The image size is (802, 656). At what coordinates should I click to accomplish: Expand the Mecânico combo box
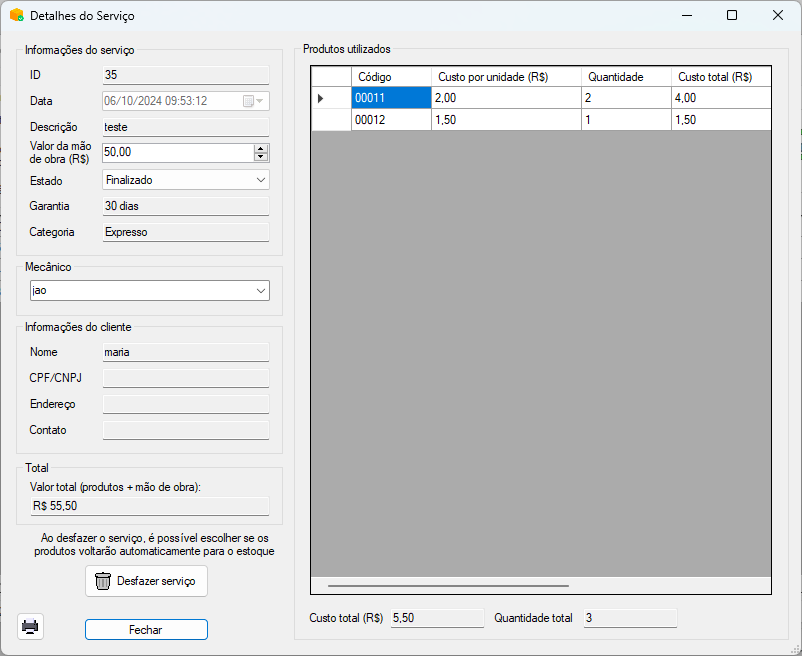pyautogui.click(x=260, y=290)
